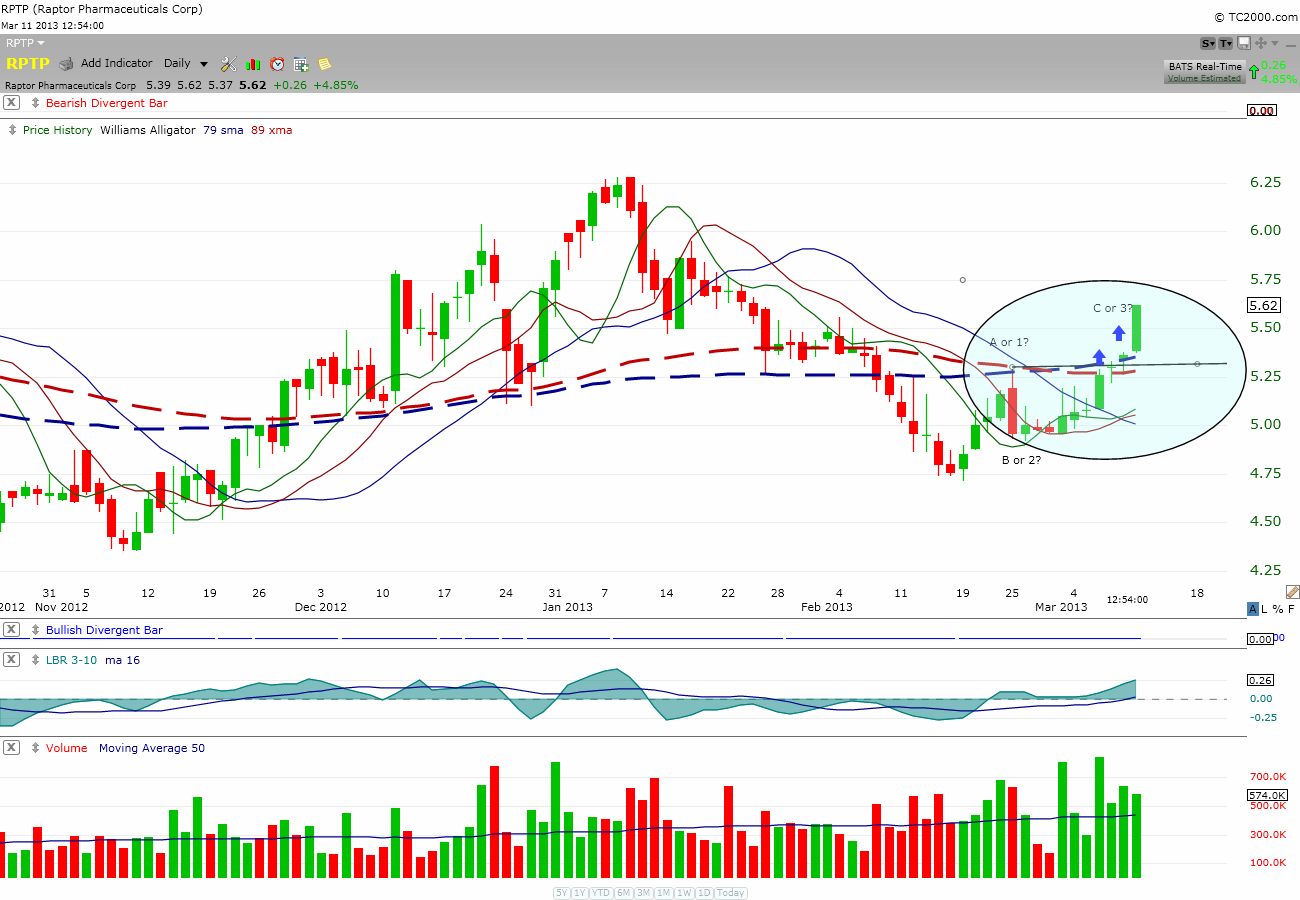Click the Bullish Divergent Bar indicator label
Viewport: 1300px width, 900px height.
(104, 630)
